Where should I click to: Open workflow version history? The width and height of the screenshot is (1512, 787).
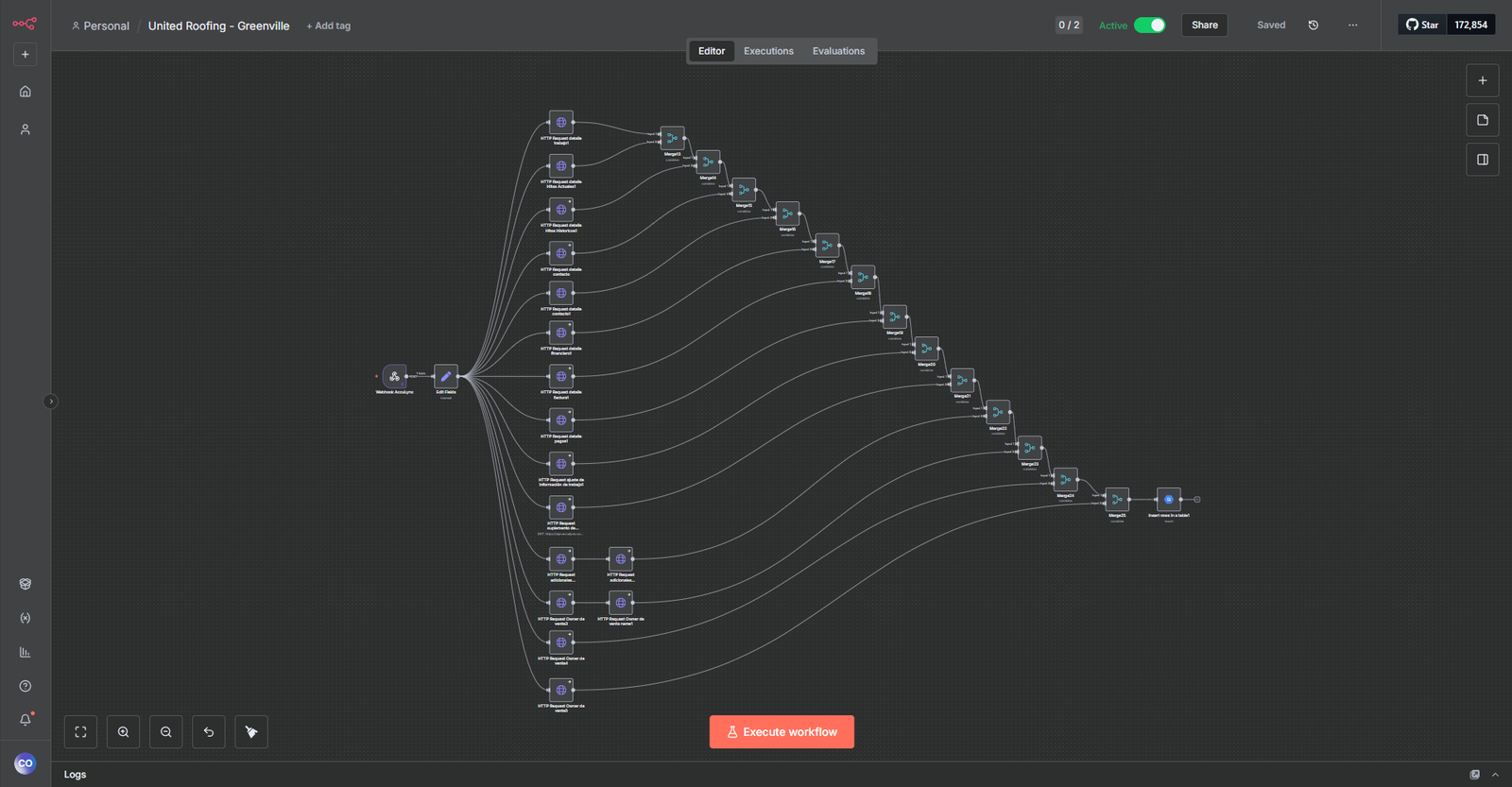click(1313, 26)
